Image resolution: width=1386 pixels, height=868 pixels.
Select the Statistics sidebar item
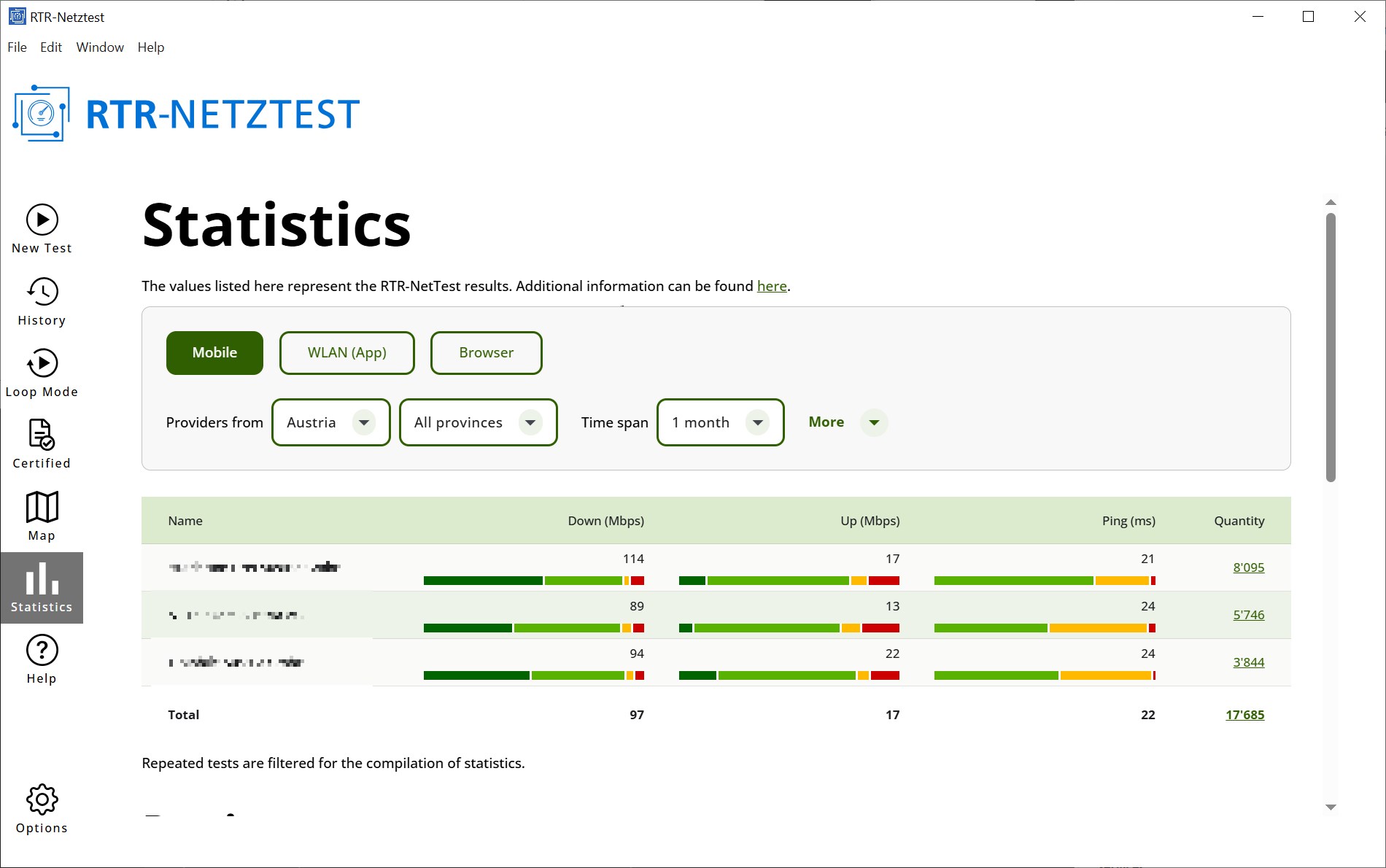click(42, 588)
